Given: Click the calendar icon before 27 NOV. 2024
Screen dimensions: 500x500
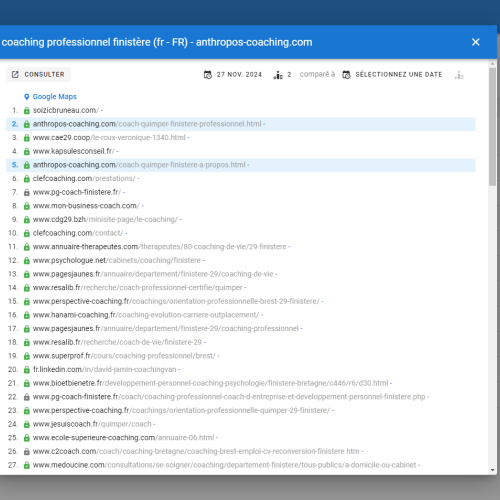Looking at the screenshot, I should click(208, 75).
